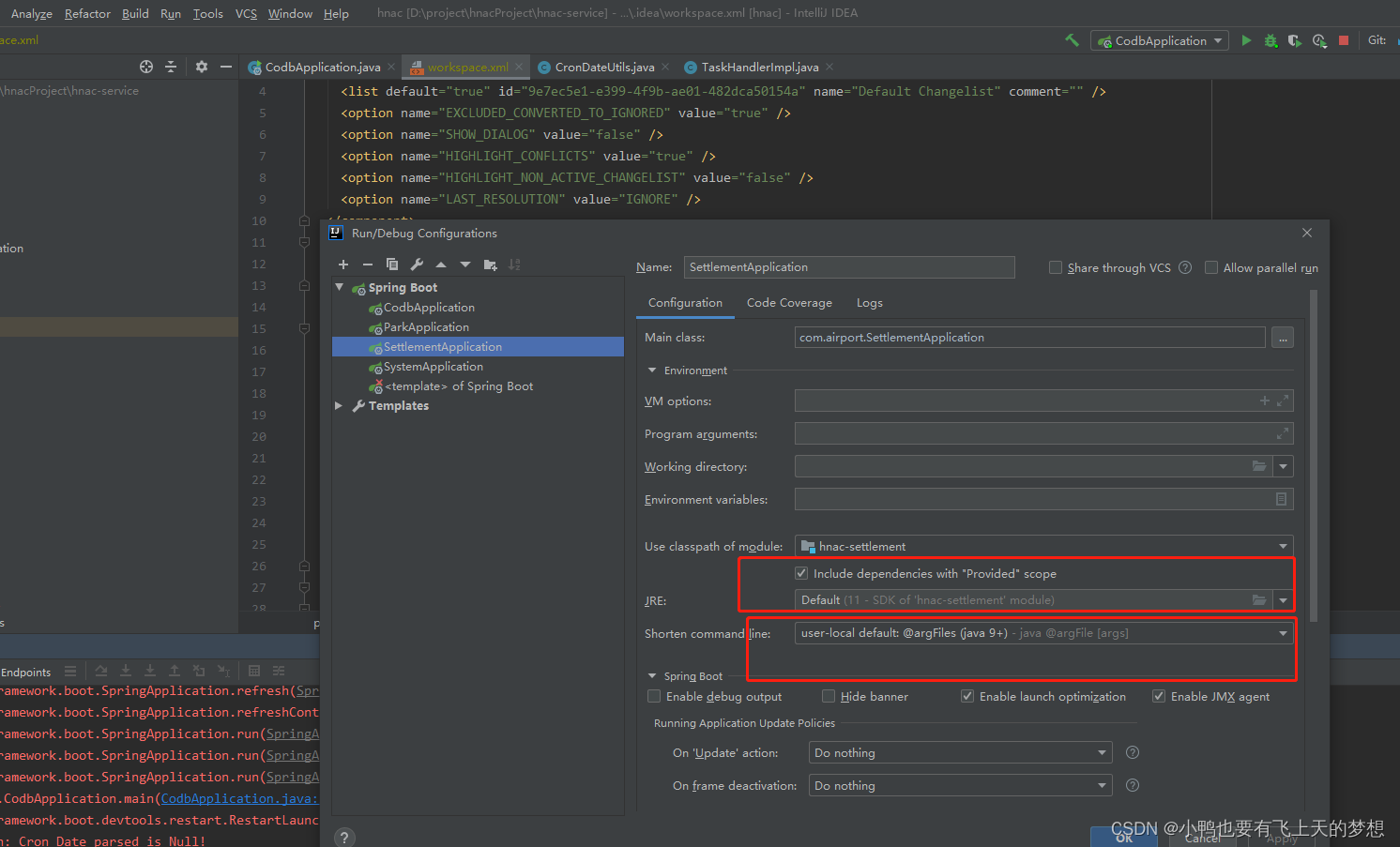Move configuration up with the arrow icon
This screenshot has height=847, width=1400.
point(440,264)
